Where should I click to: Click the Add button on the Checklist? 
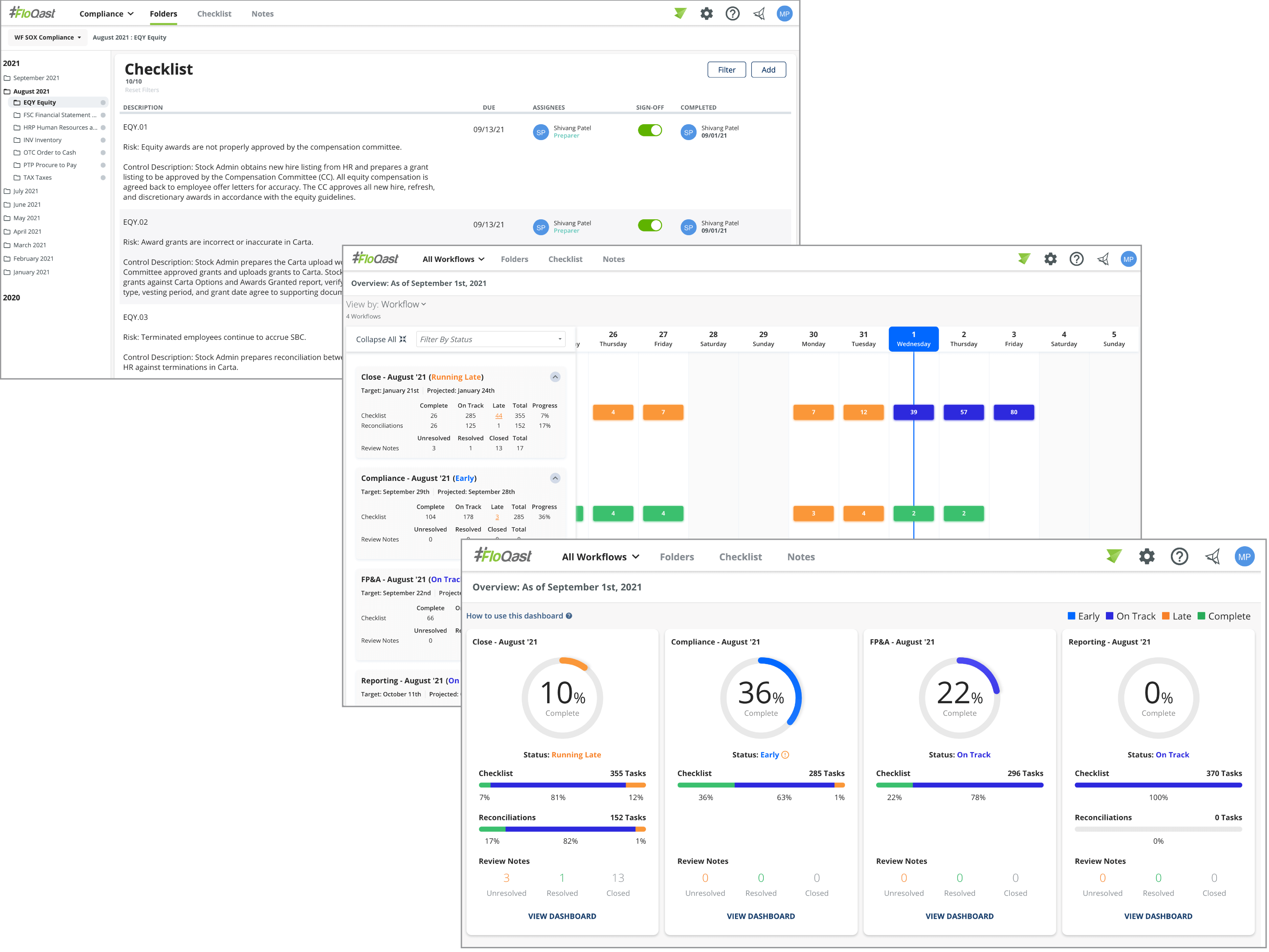(768, 69)
